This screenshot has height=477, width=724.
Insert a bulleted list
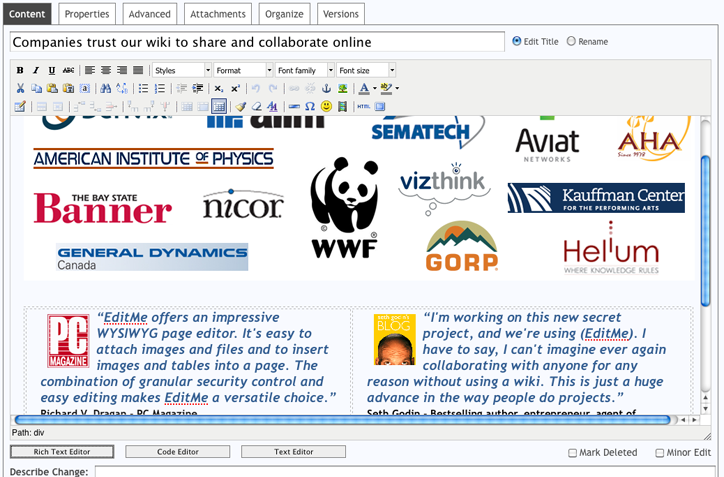click(144, 88)
